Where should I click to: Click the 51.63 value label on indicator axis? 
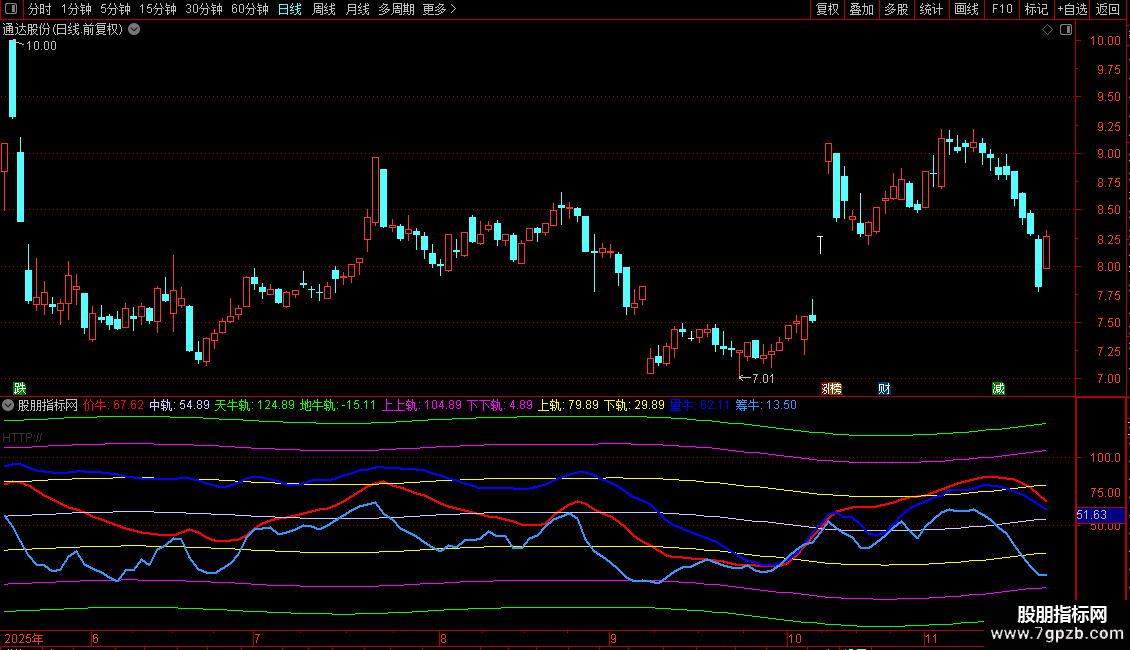click(x=1091, y=515)
